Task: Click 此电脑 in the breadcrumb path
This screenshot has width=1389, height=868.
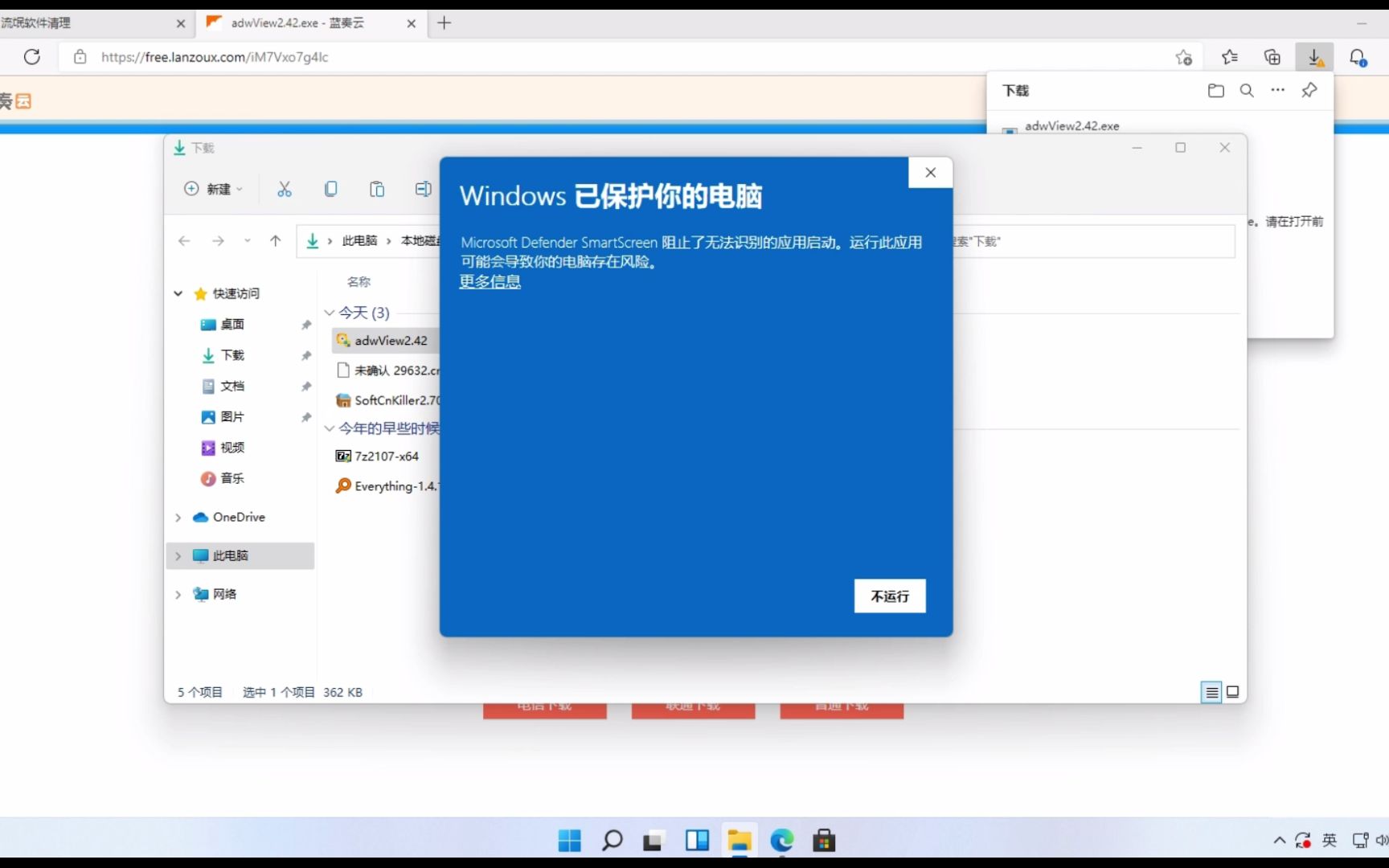Action: tap(359, 241)
